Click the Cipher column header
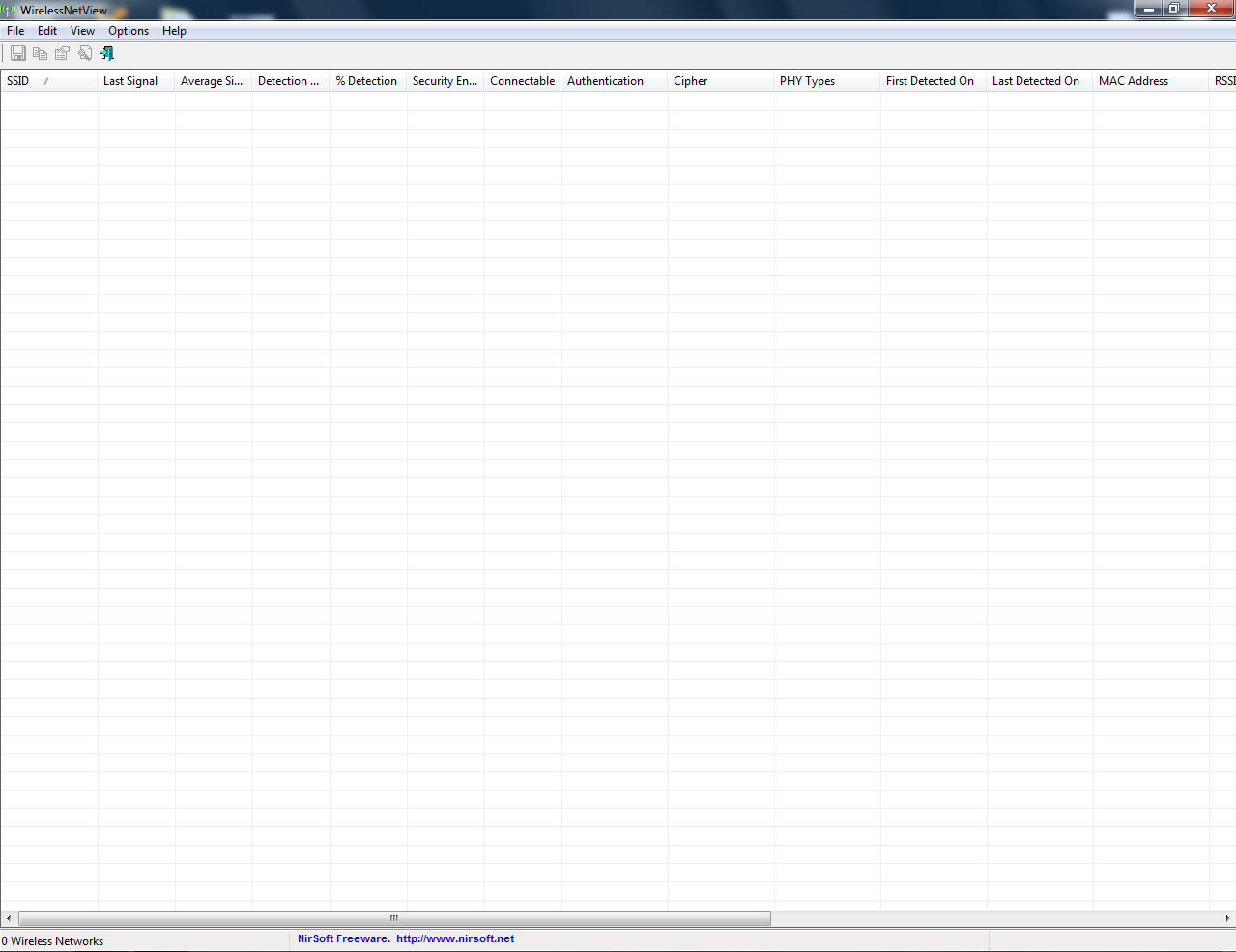 [721, 81]
